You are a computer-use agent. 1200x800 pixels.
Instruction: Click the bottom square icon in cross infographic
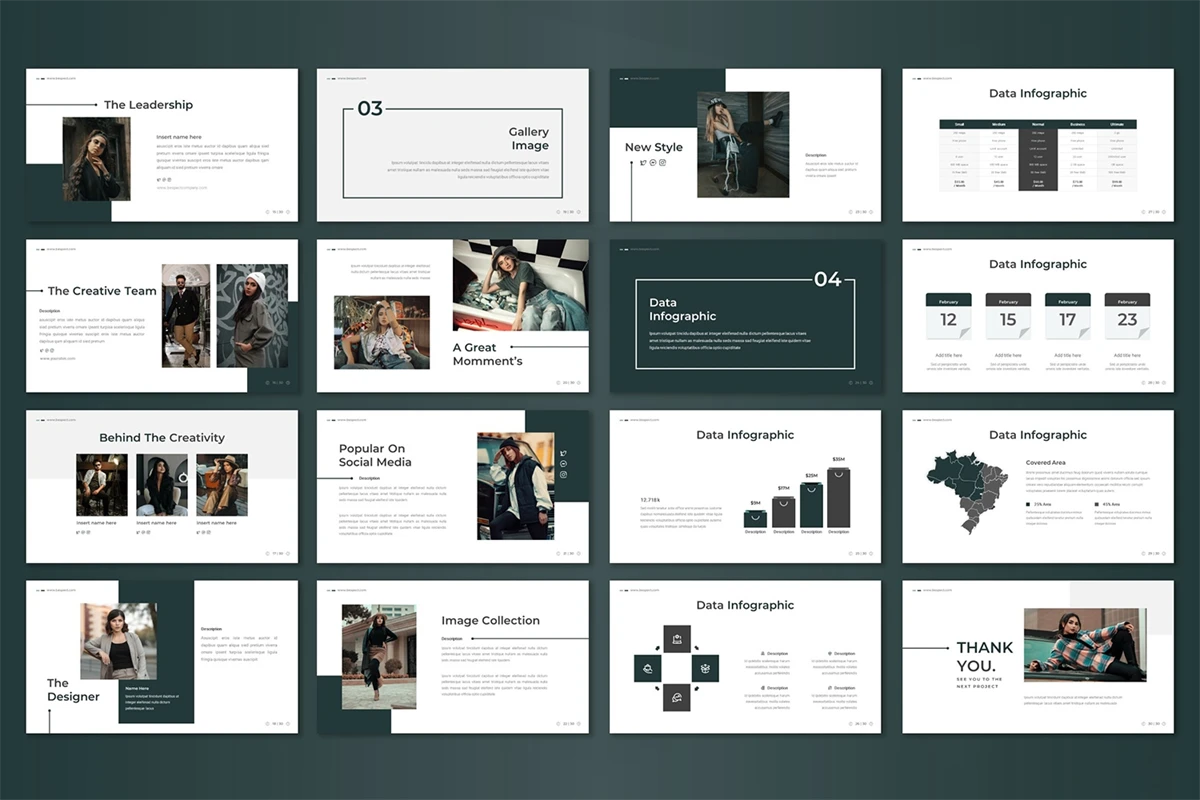[x=677, y=697]
